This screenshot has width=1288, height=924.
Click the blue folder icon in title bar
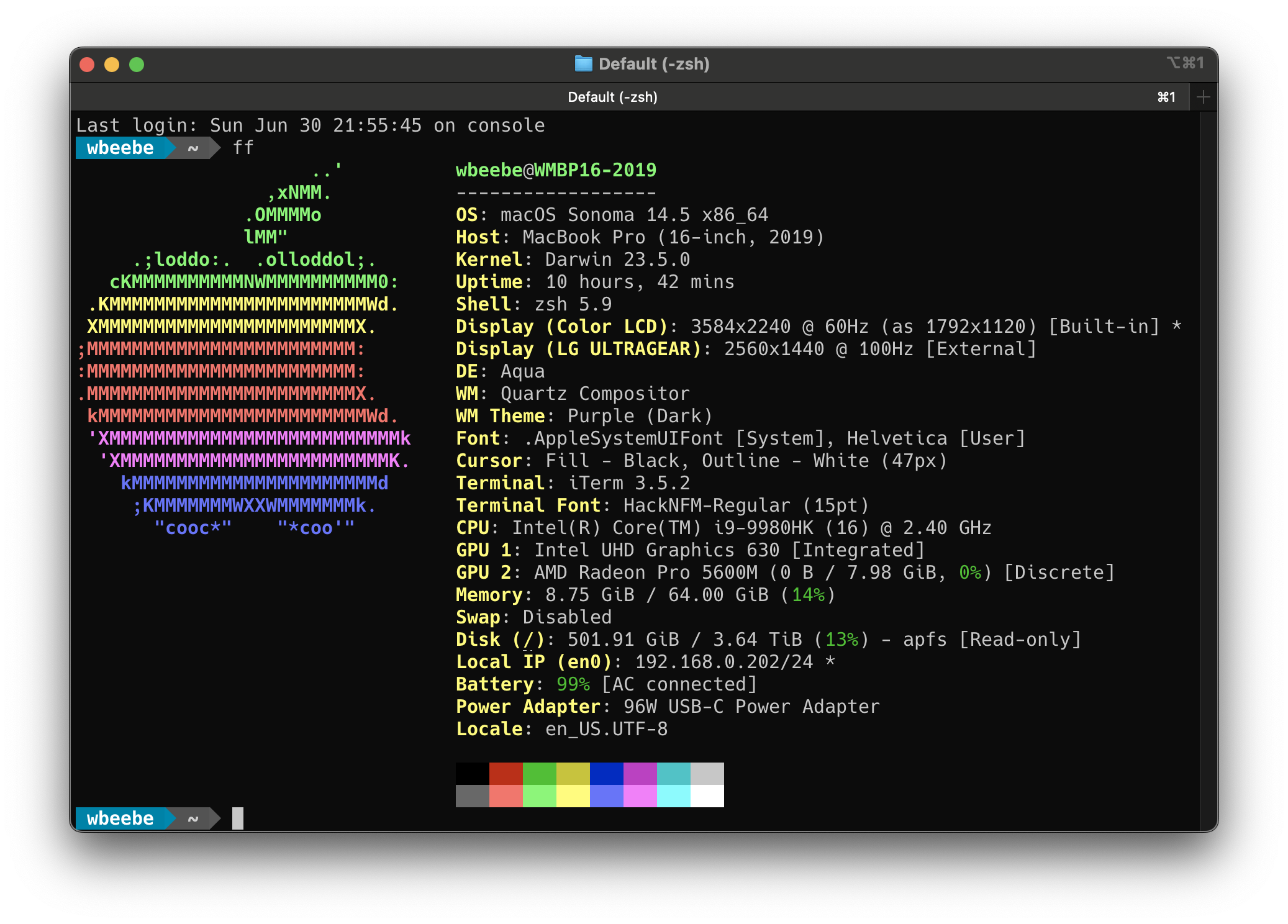(583, 63)
